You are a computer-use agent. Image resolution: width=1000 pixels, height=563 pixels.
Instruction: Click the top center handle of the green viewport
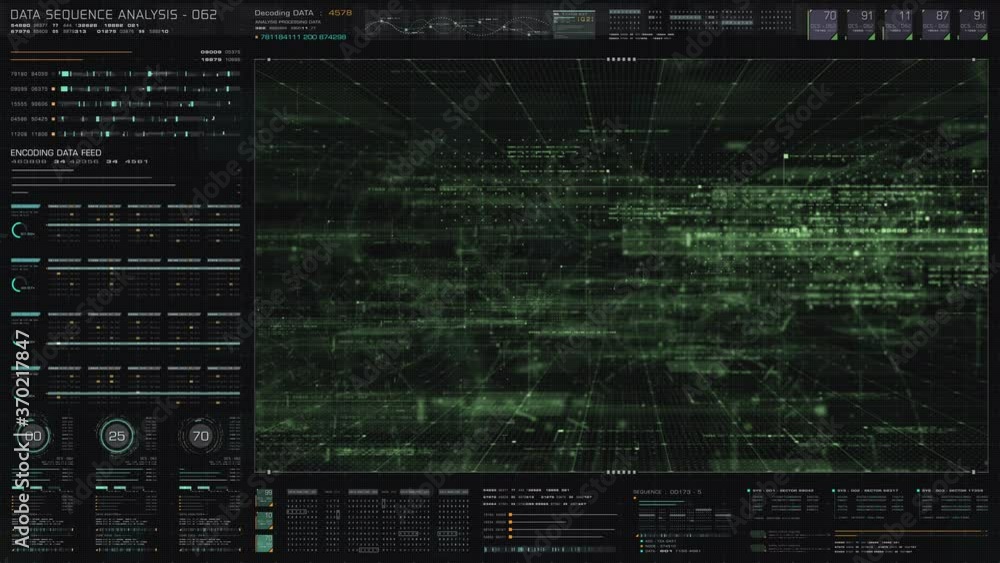pyautogui.click(x=621, y=59)
